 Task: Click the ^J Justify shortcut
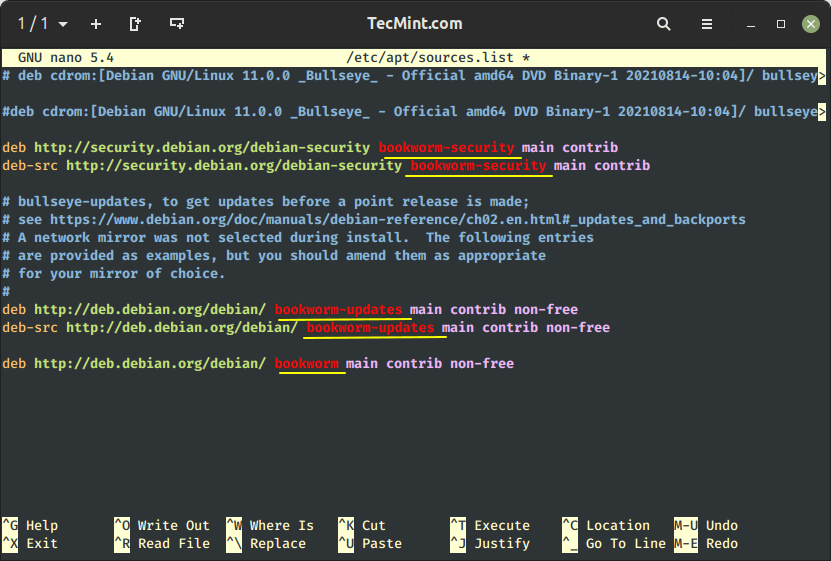click(490, 543)
